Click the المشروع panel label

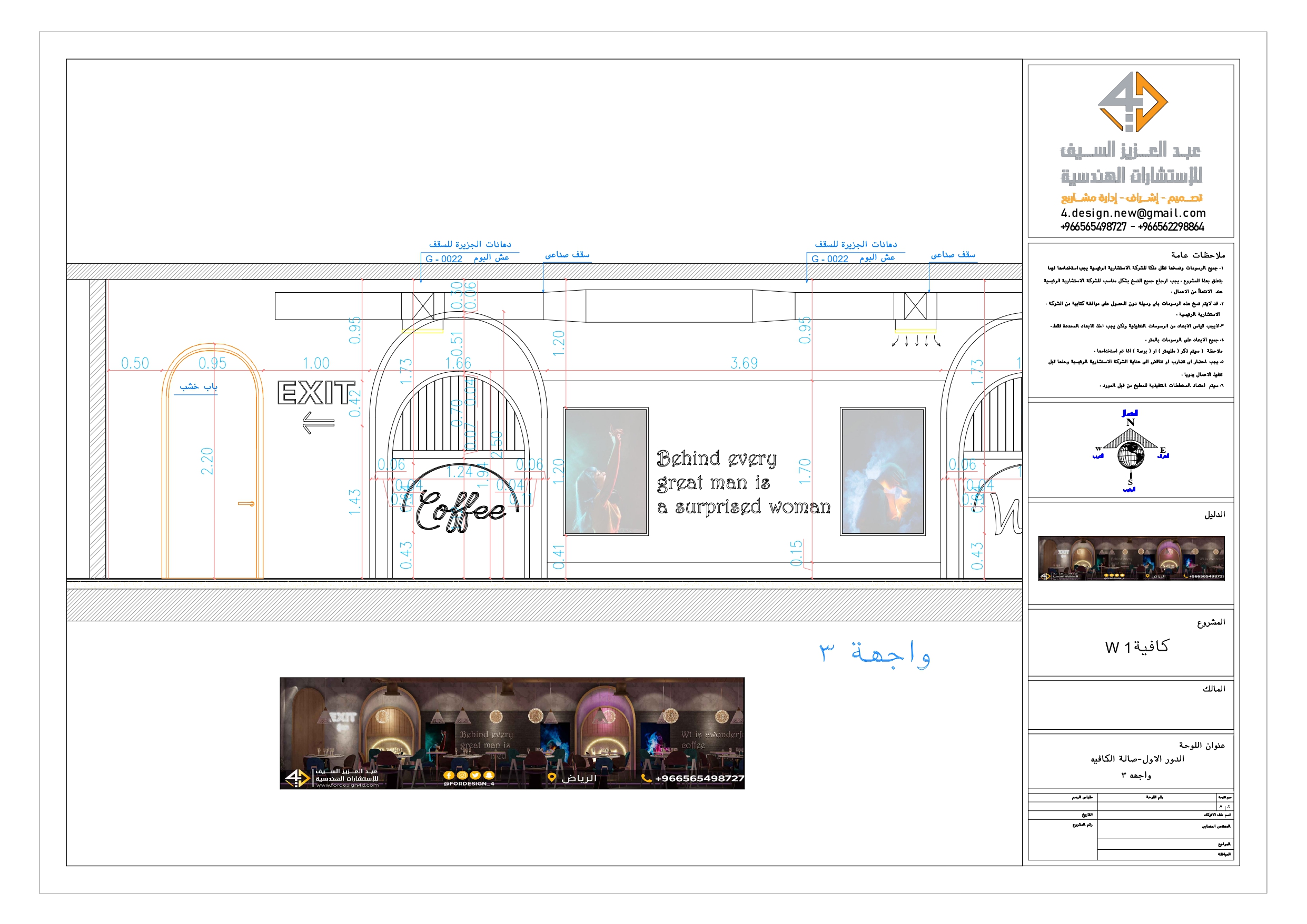point(1211,622)
